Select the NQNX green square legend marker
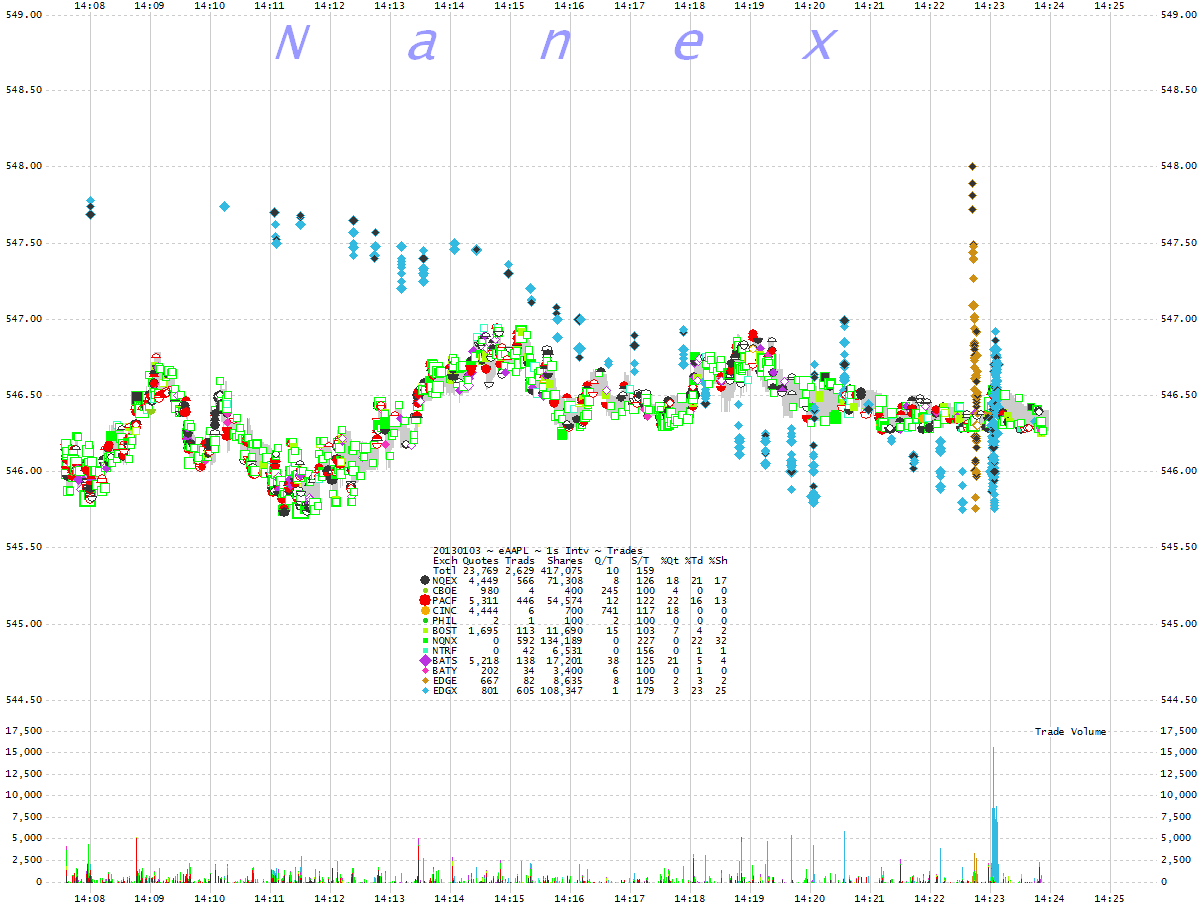The height and width of the screenshot is (905, 1203). tap(426, 640)
